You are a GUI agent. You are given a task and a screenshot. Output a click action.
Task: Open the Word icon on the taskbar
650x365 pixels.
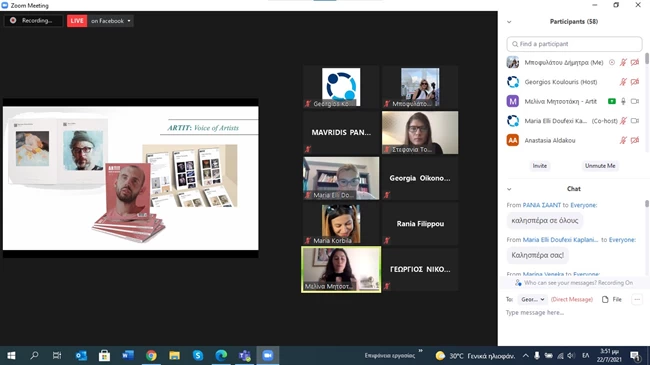pos(128,355)
